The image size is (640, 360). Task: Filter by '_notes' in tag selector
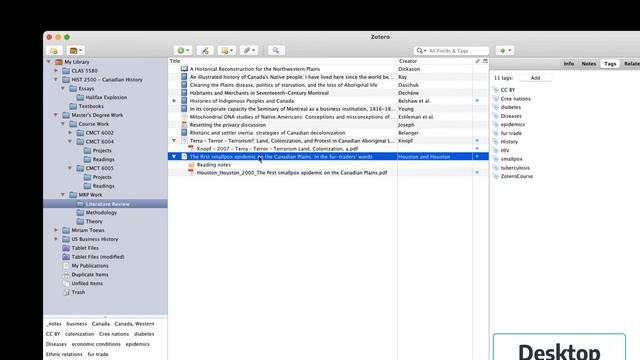tap(53, 324)
